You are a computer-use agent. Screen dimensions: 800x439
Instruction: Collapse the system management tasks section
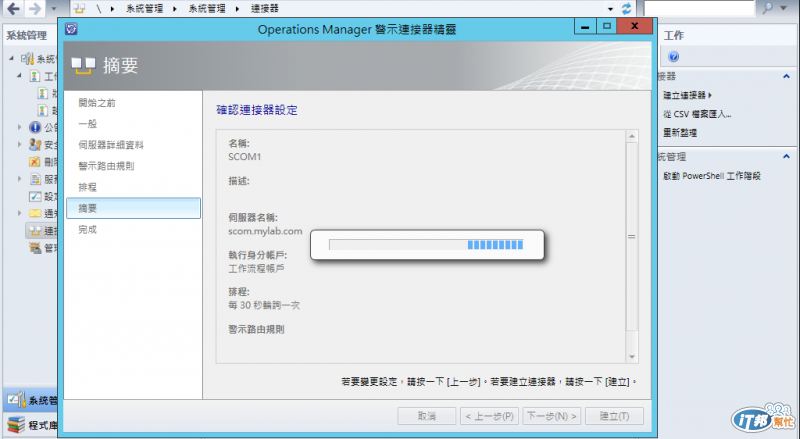pos(786,157)
